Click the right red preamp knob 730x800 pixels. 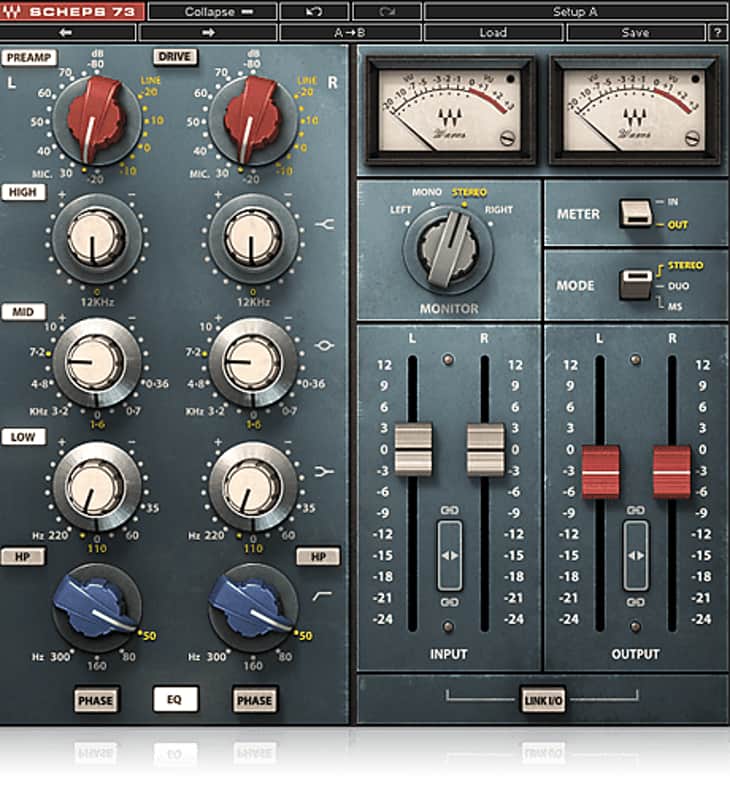click(252, 120)
